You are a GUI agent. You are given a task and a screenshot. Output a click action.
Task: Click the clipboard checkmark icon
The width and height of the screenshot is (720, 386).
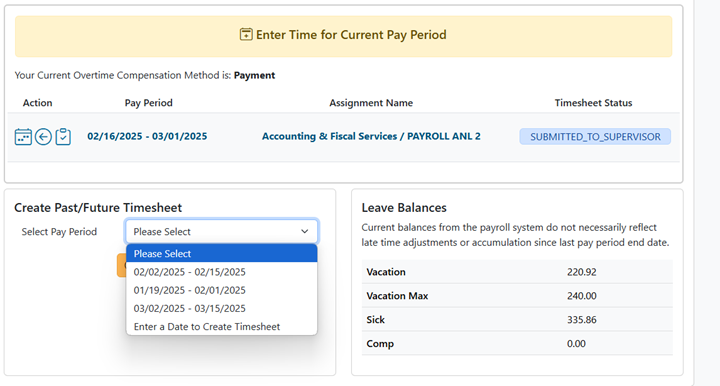tap(63, 137)
